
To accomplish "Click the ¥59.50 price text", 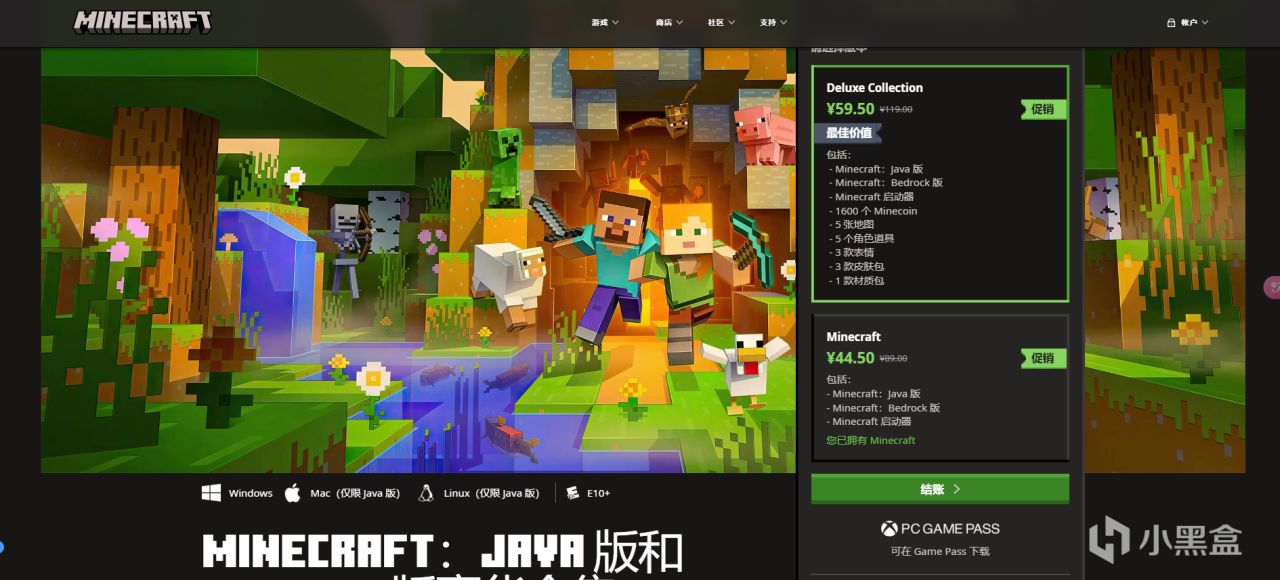I will (851, 109).
